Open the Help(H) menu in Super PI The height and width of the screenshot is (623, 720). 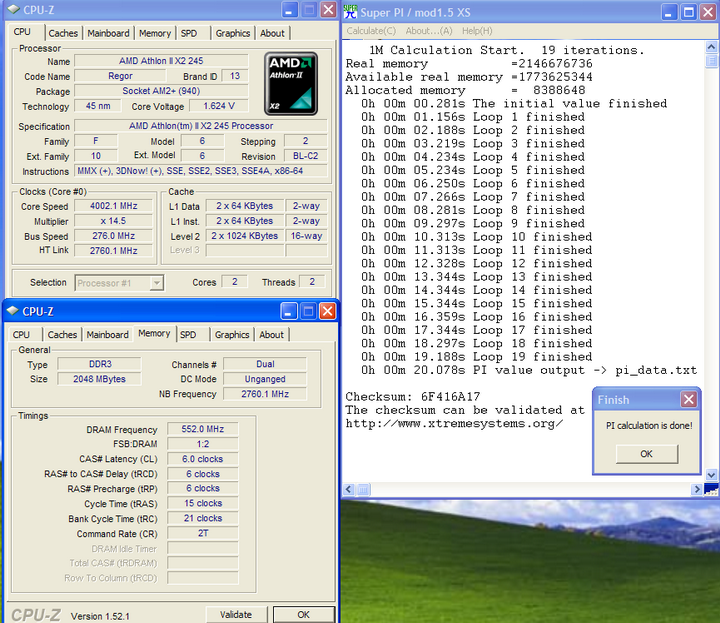(x=477, y=31)
